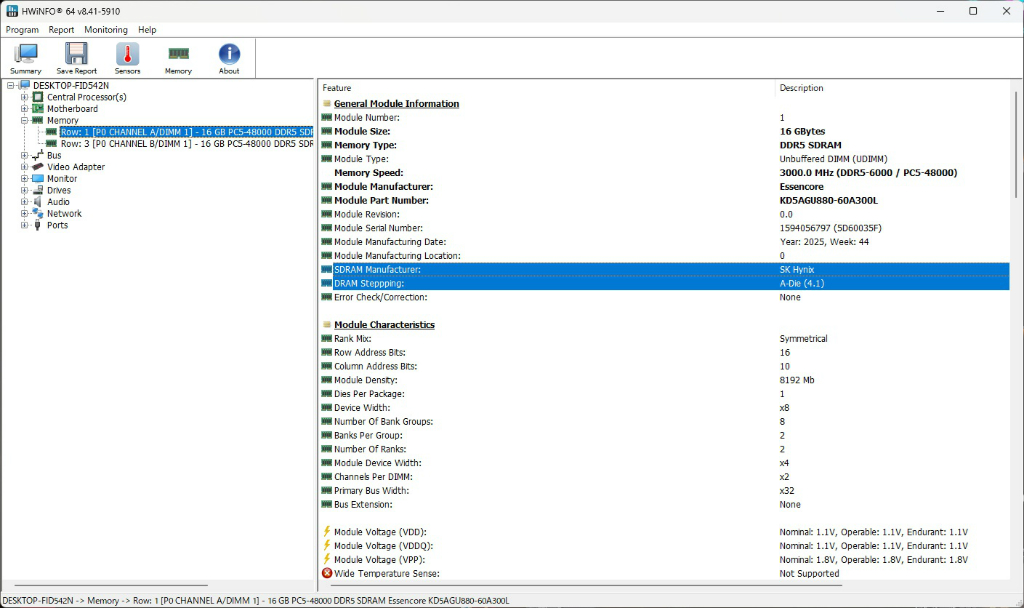1024x608 pixels.
Task: Click the memory chip icon beside Module Size
Action: 327,131
